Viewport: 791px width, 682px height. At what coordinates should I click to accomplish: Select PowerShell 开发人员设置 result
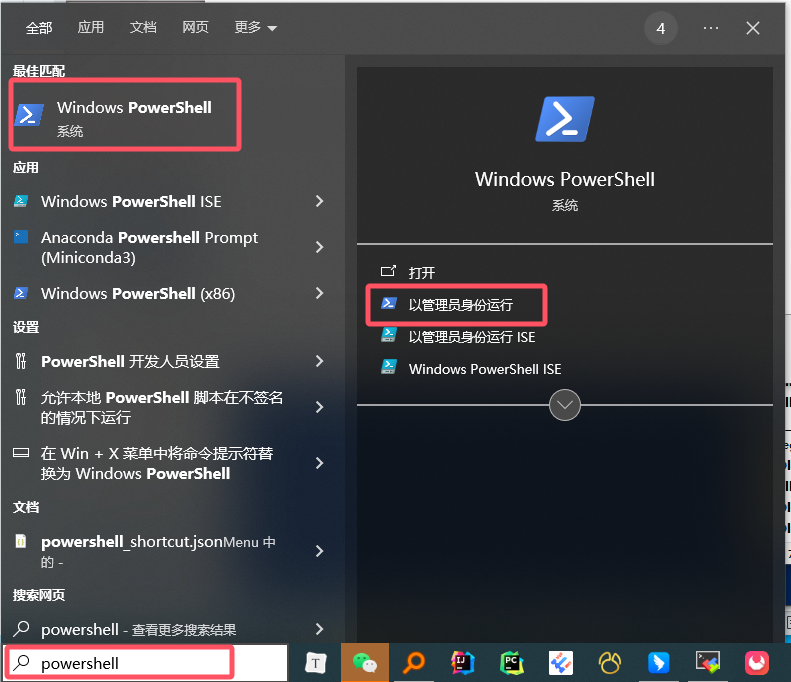click(130, 361)
